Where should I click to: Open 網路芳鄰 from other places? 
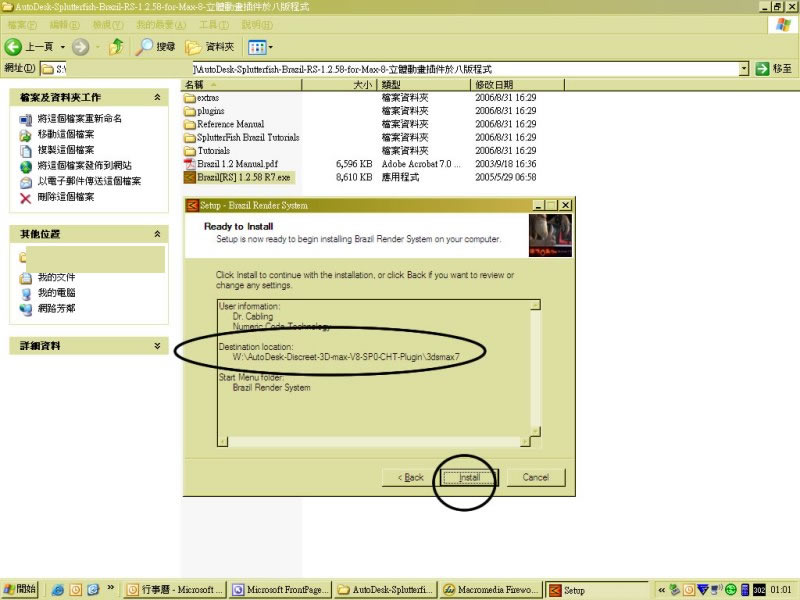click(47, 309)
